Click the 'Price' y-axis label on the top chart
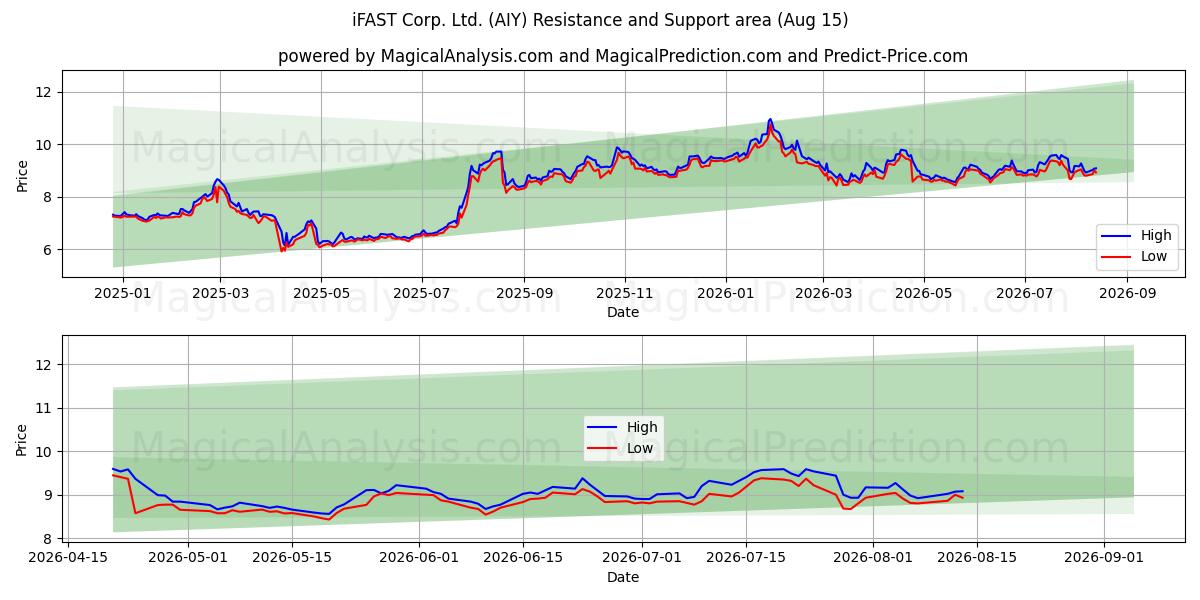The width and height of the screenshot is (1200, 600). tap(22, 174)
